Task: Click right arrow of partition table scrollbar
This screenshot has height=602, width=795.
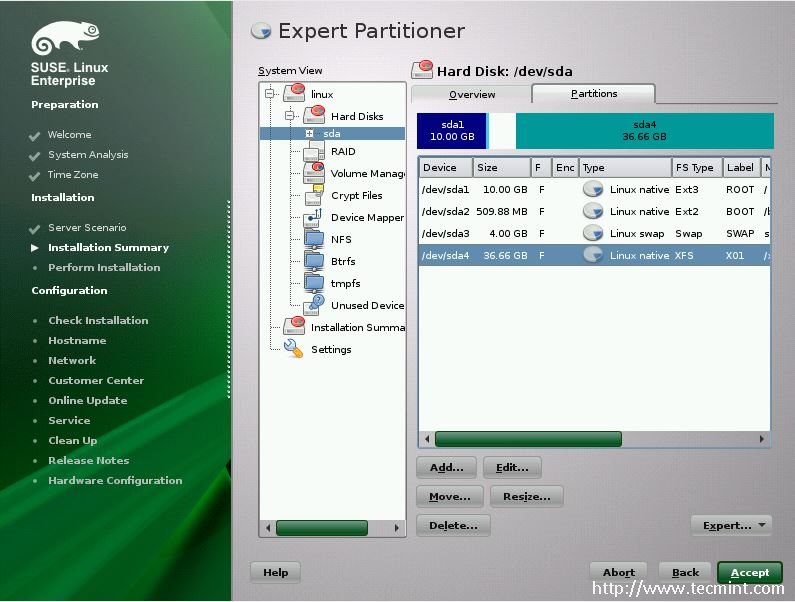Action: (762, 439)
